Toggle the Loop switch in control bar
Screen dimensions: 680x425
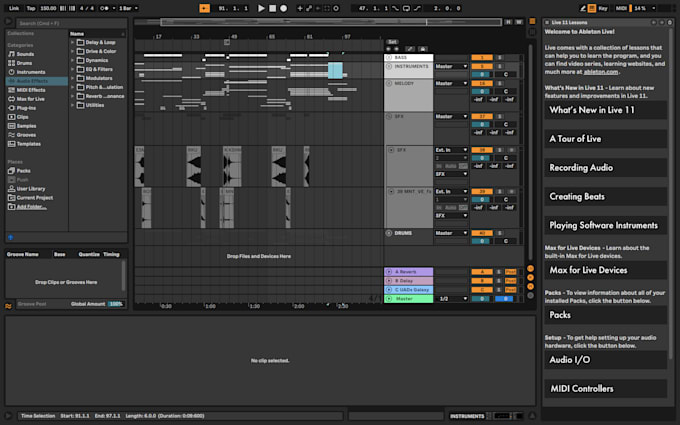point(406,8)
